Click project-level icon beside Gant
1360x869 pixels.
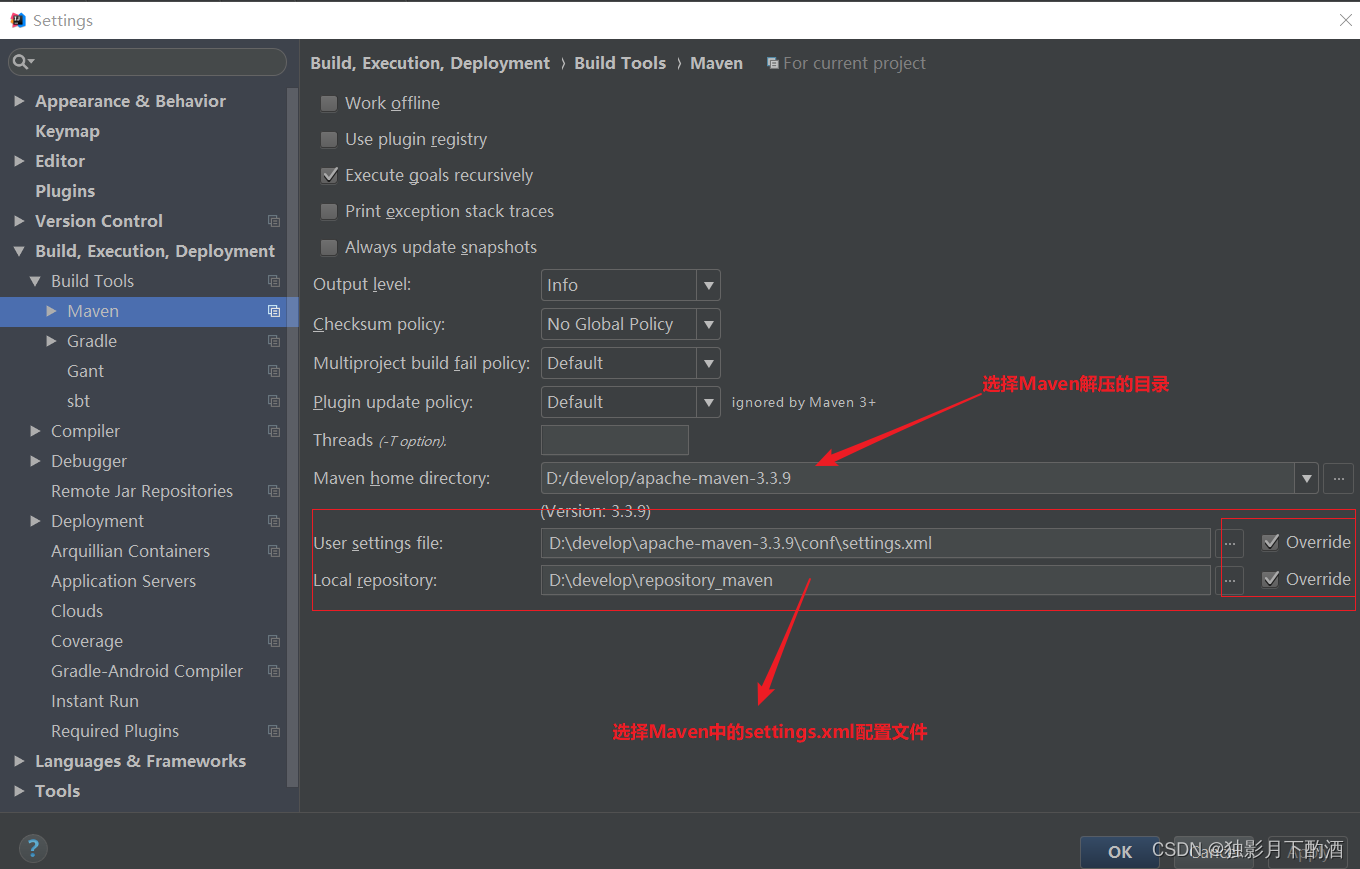[x=274, y=371]
